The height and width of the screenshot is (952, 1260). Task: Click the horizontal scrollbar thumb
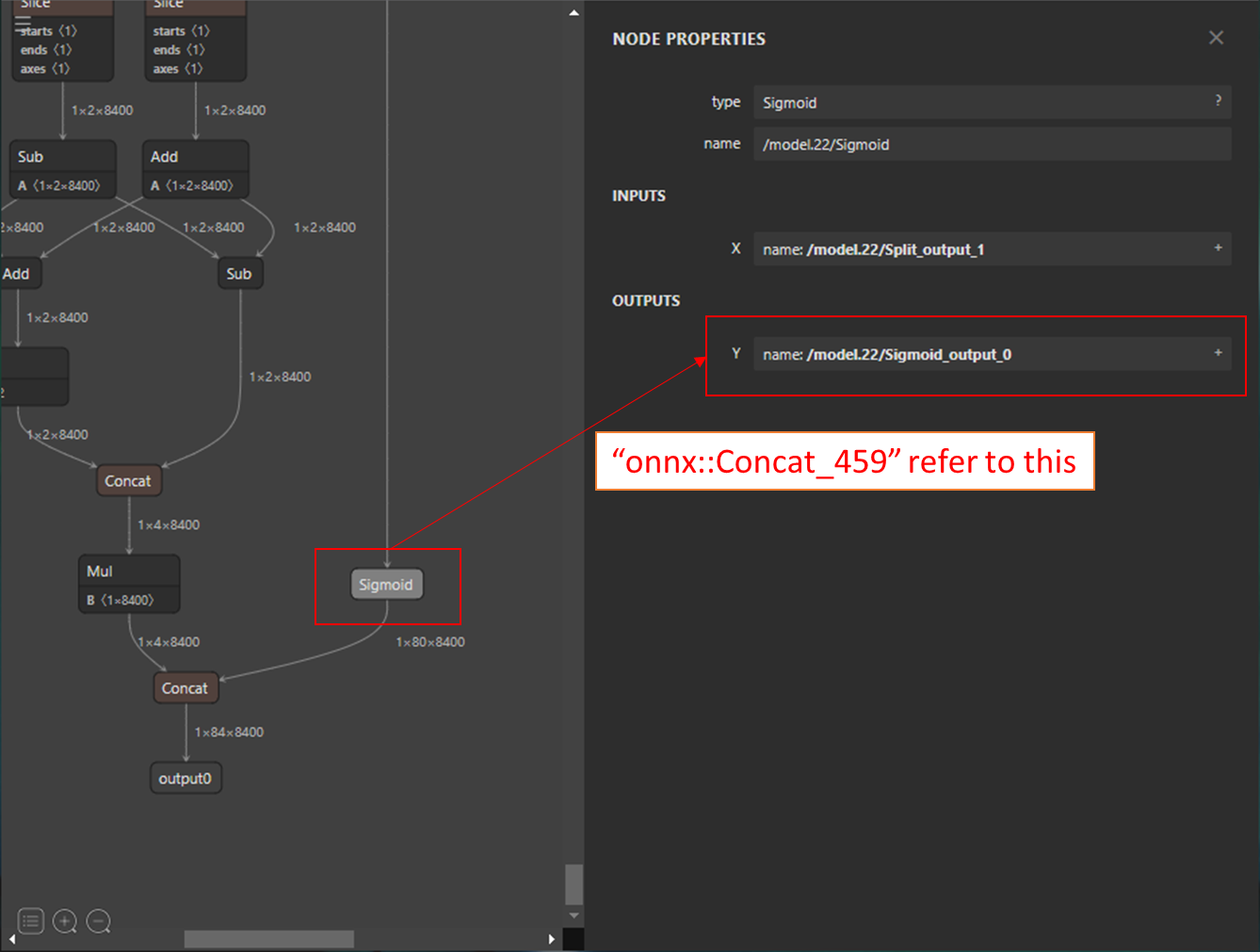click(269, 939)
